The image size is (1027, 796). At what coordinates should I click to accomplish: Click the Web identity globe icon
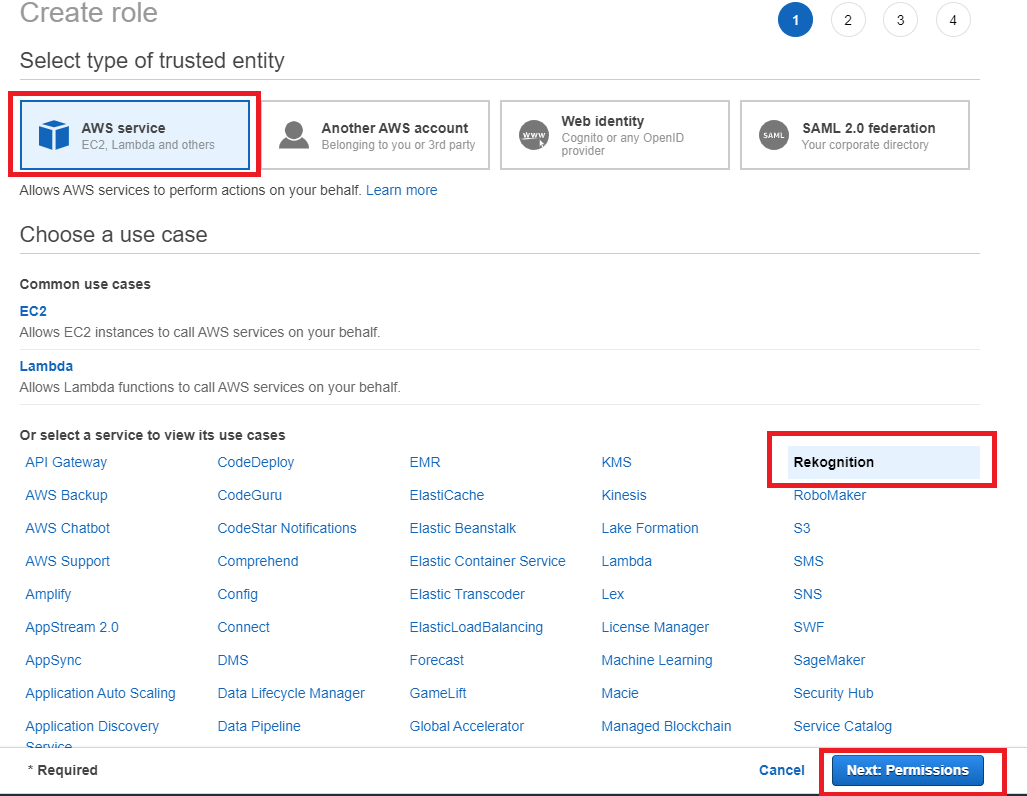click(534, 135)
